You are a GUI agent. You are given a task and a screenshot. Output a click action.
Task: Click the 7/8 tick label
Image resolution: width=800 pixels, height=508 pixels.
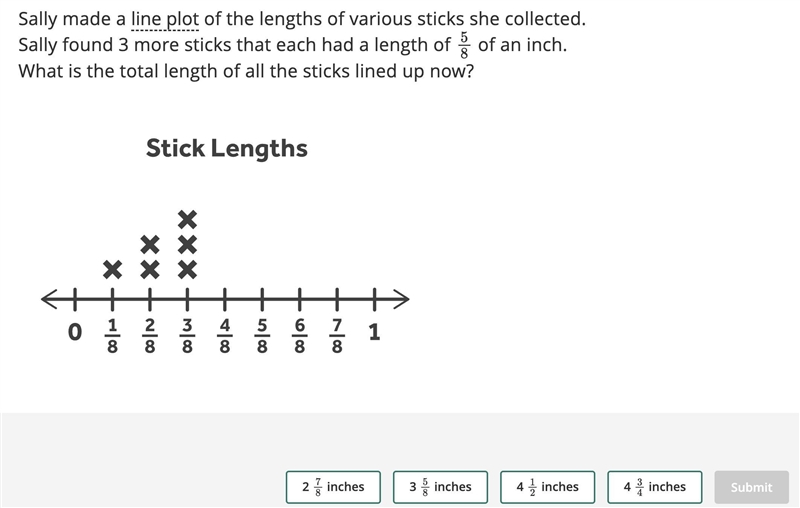(x=337, y=336)
